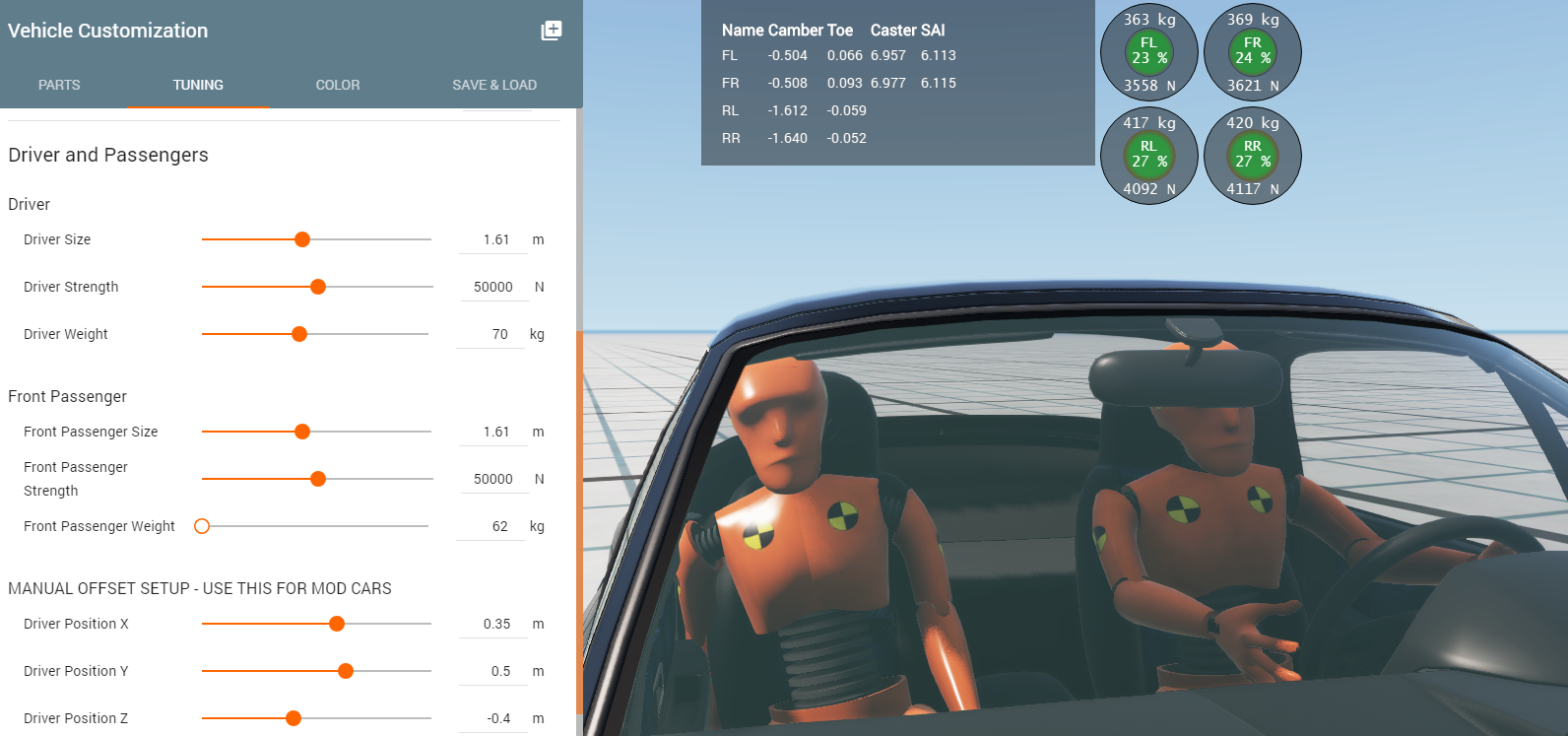Click the Driver Position Y slider handle
1568x736 pixels.
pos(346,671)
